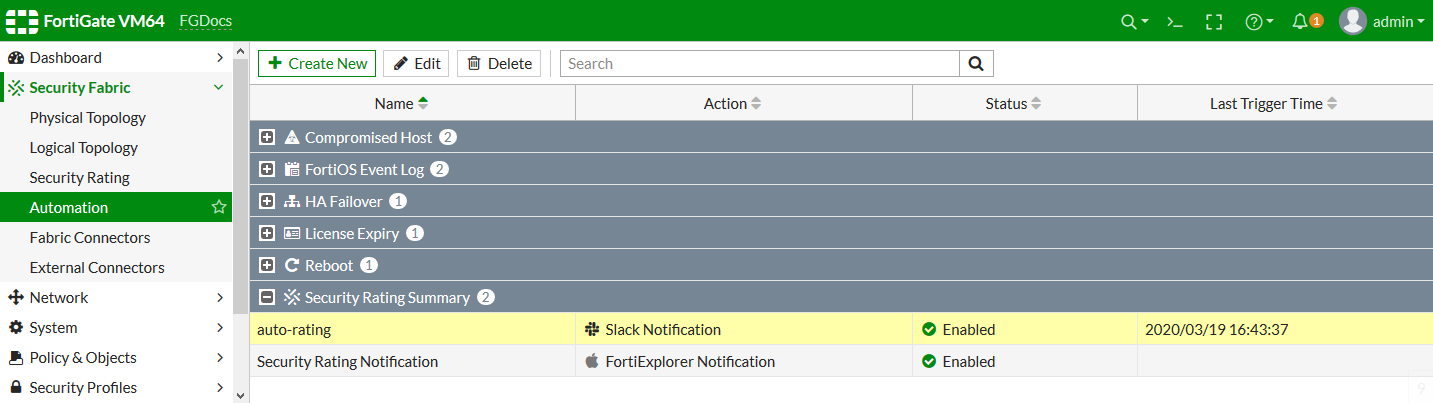1433x403 pixels.
Task: Open notifications bell icon
Action: [x=1300, y=21]
